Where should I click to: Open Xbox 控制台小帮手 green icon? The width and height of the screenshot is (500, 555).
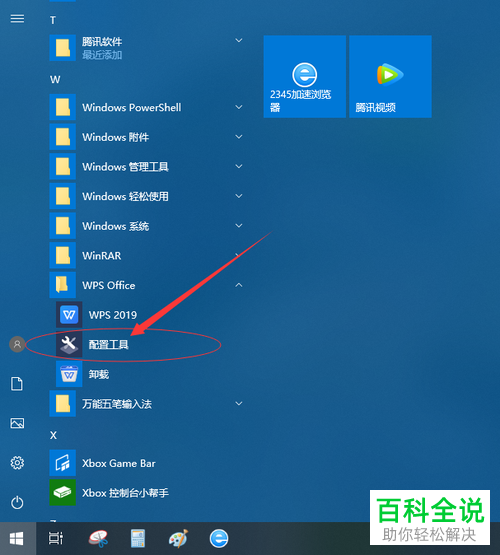pyautogui.click(x=63, y=492)
